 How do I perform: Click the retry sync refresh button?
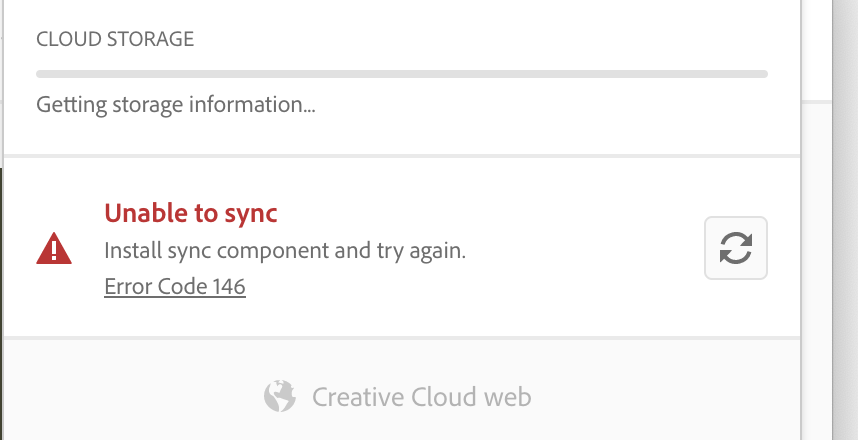735,248
